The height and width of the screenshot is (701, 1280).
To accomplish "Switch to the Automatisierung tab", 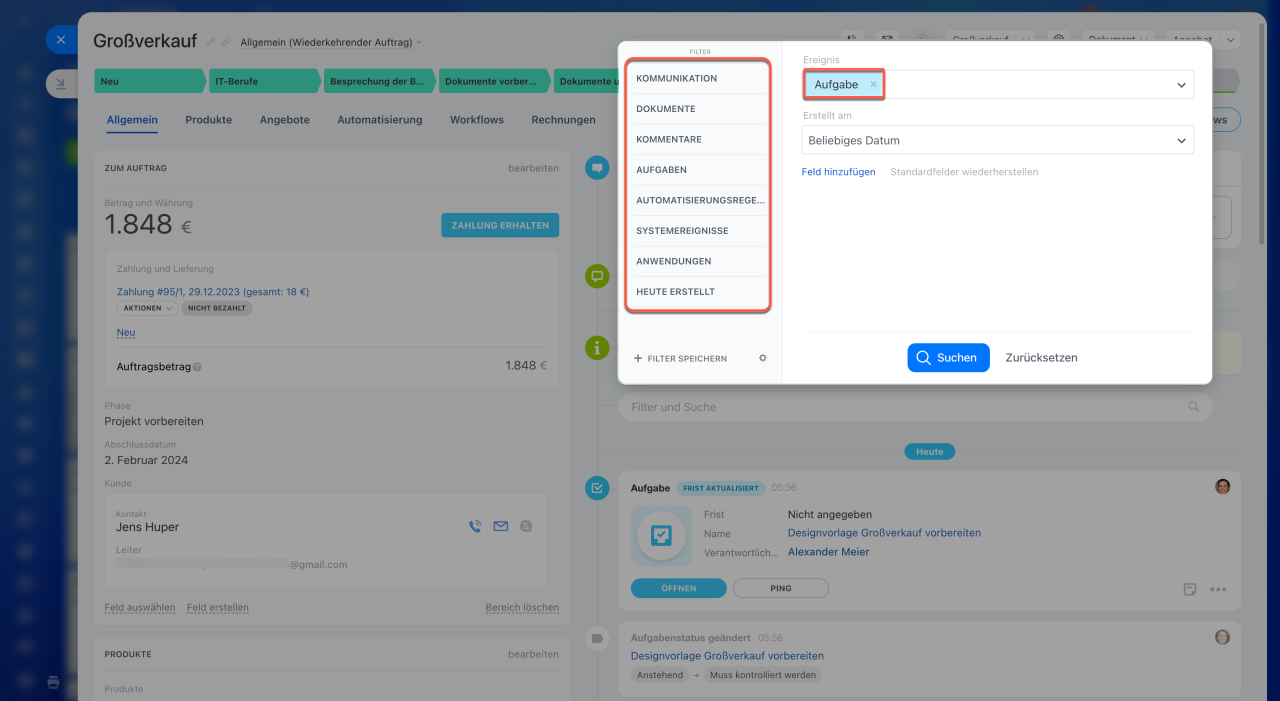I will [380, 119].
